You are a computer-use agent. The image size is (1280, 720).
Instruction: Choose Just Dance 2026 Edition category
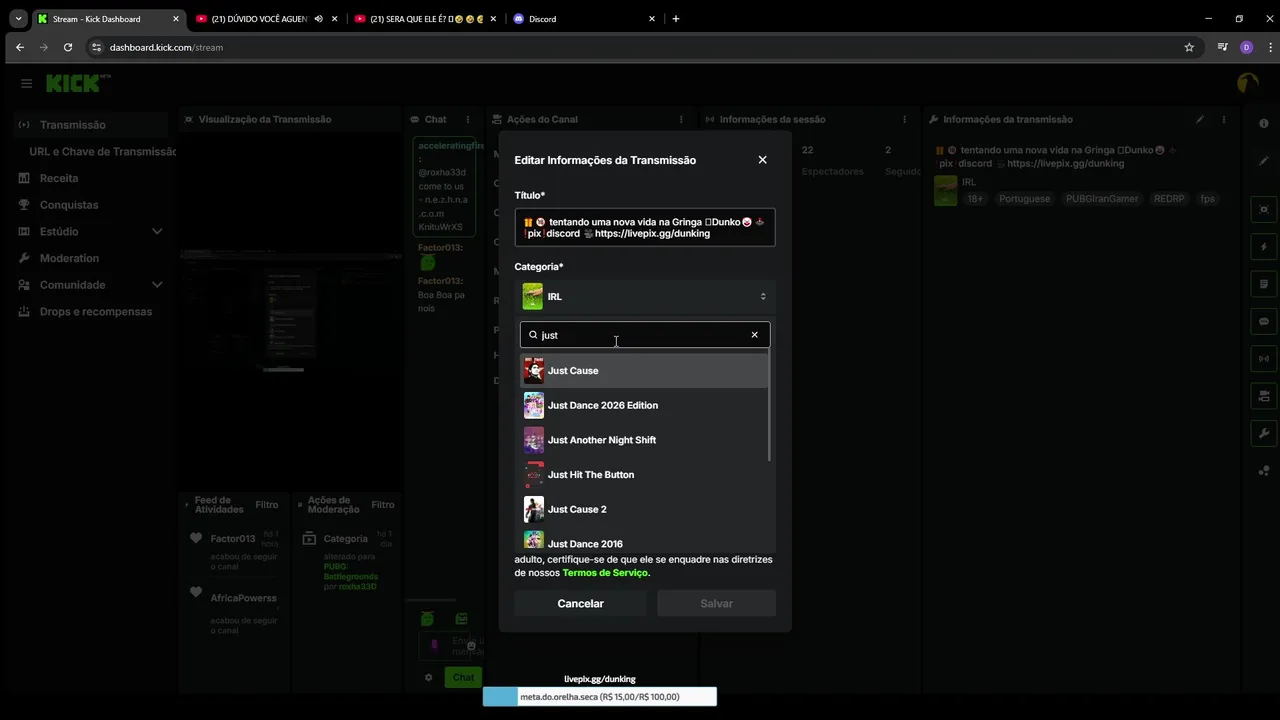(x=644, y=405)
